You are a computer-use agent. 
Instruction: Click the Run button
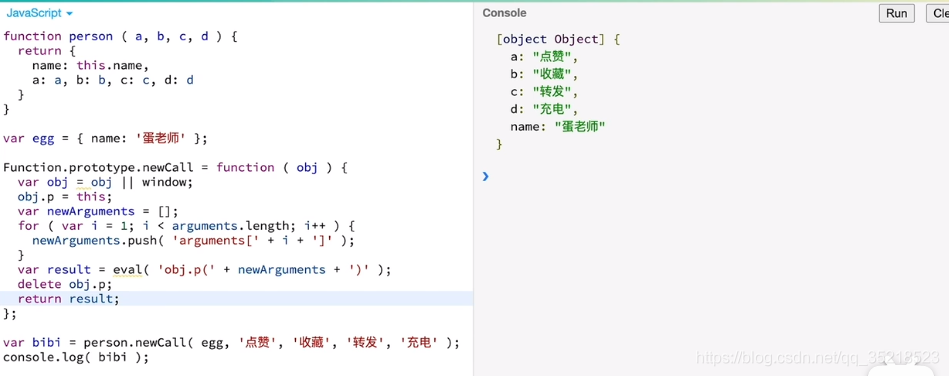tap(896, 13)
